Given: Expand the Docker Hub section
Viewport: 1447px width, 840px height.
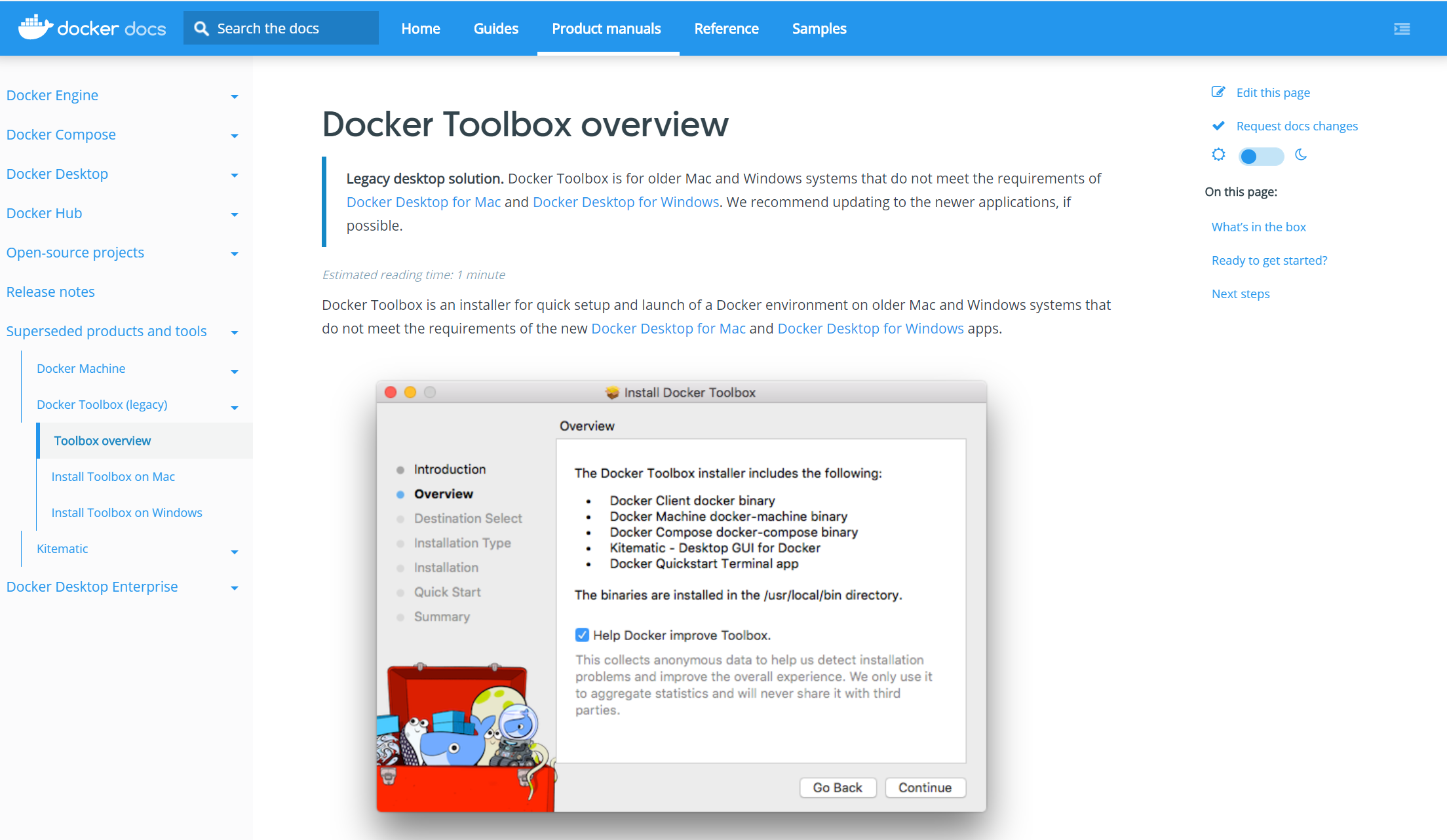Looking at the screenshot, I should pyautogui.click(x=235, y=214).
